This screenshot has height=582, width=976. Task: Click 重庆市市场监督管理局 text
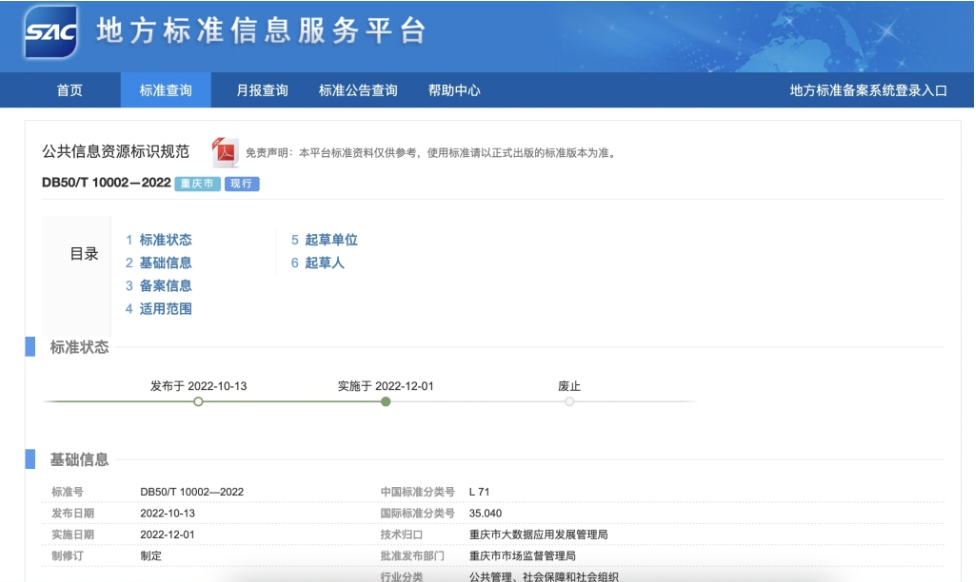click(522, 555)
